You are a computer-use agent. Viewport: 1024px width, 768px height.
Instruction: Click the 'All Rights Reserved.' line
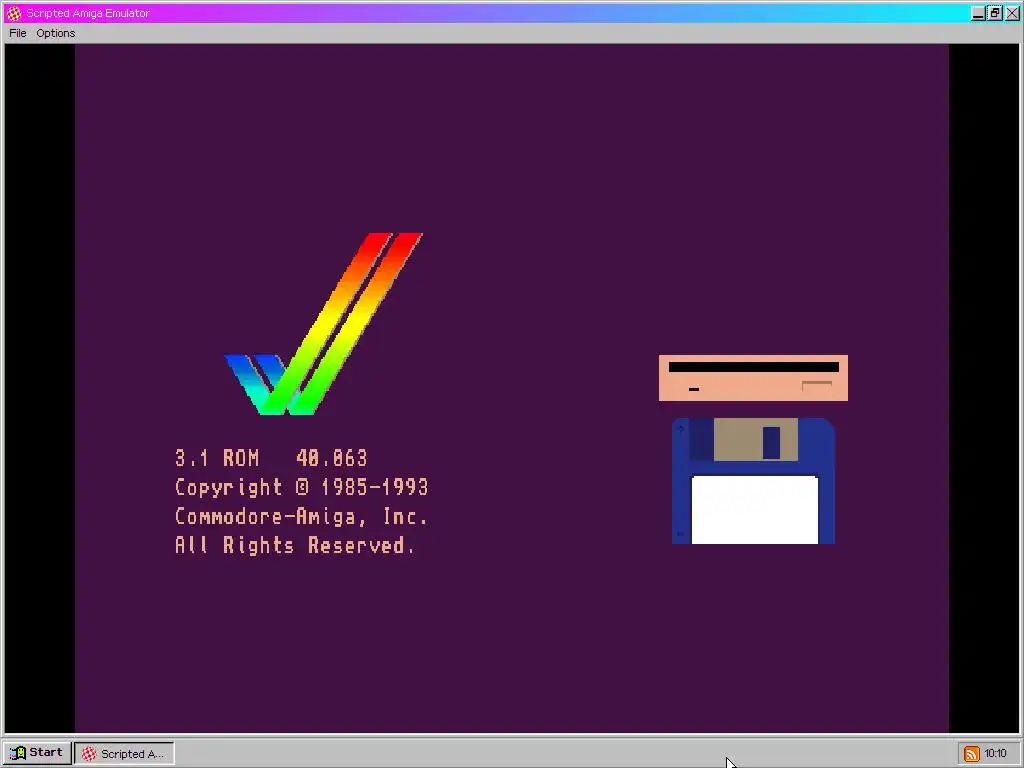point(295,545)
